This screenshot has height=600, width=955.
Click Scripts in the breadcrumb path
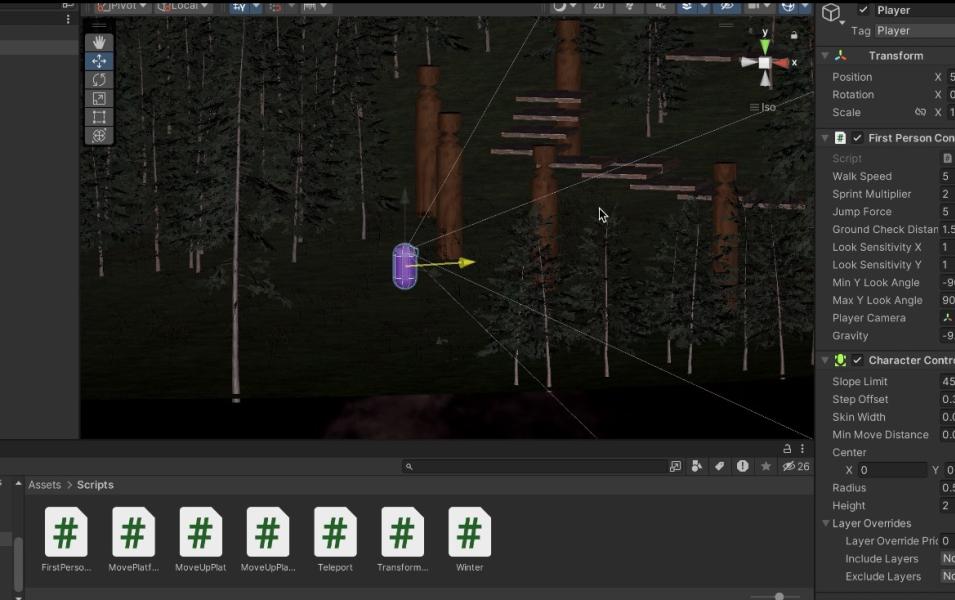[x=95, y=485]
